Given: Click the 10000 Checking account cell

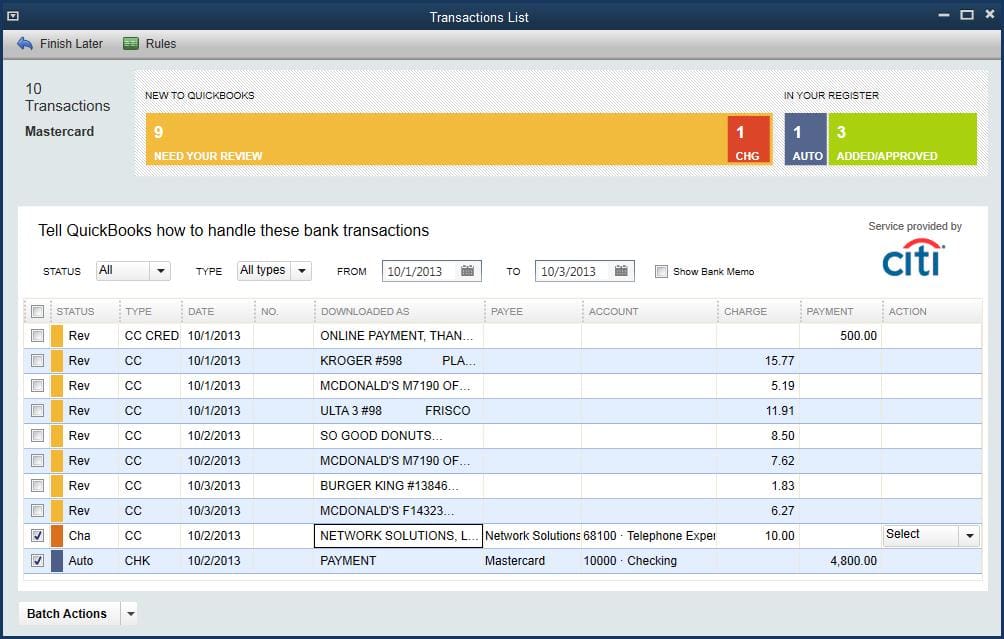Looking at the screenshot, I should [x=649, y=560].
